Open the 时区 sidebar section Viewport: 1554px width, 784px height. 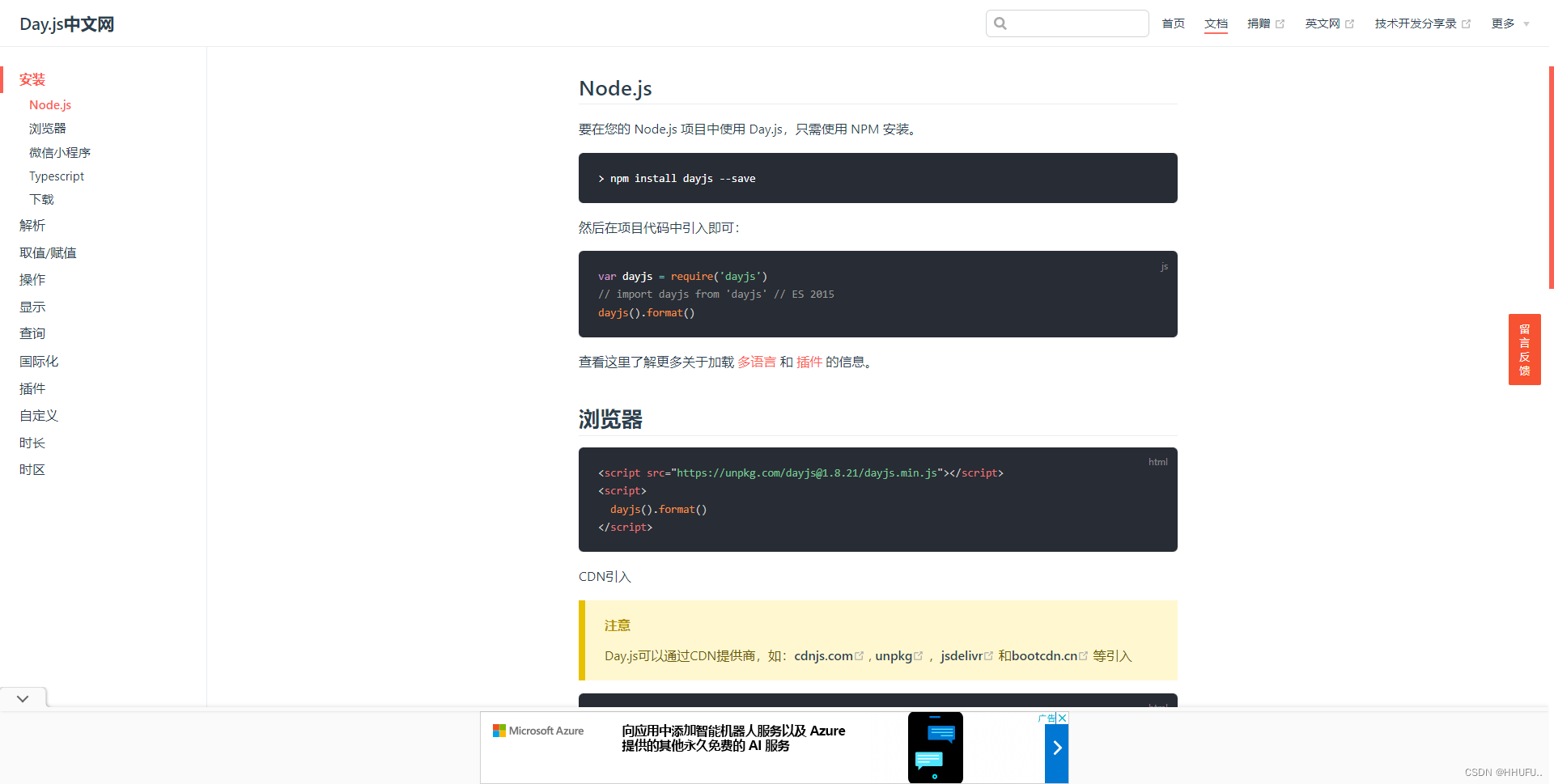[x=32, y=469]
